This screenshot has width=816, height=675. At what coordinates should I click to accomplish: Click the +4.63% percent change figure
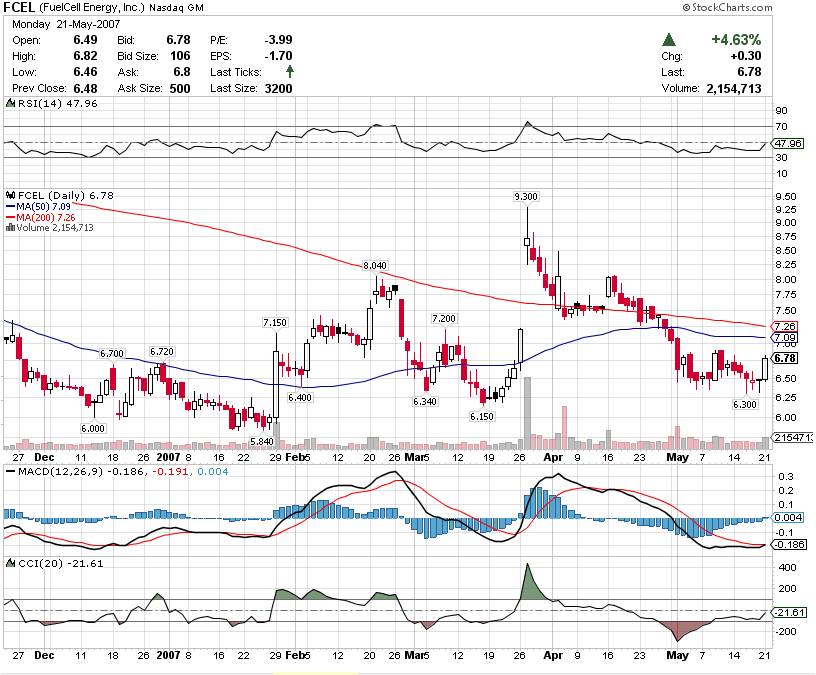(x=736, y=40)
